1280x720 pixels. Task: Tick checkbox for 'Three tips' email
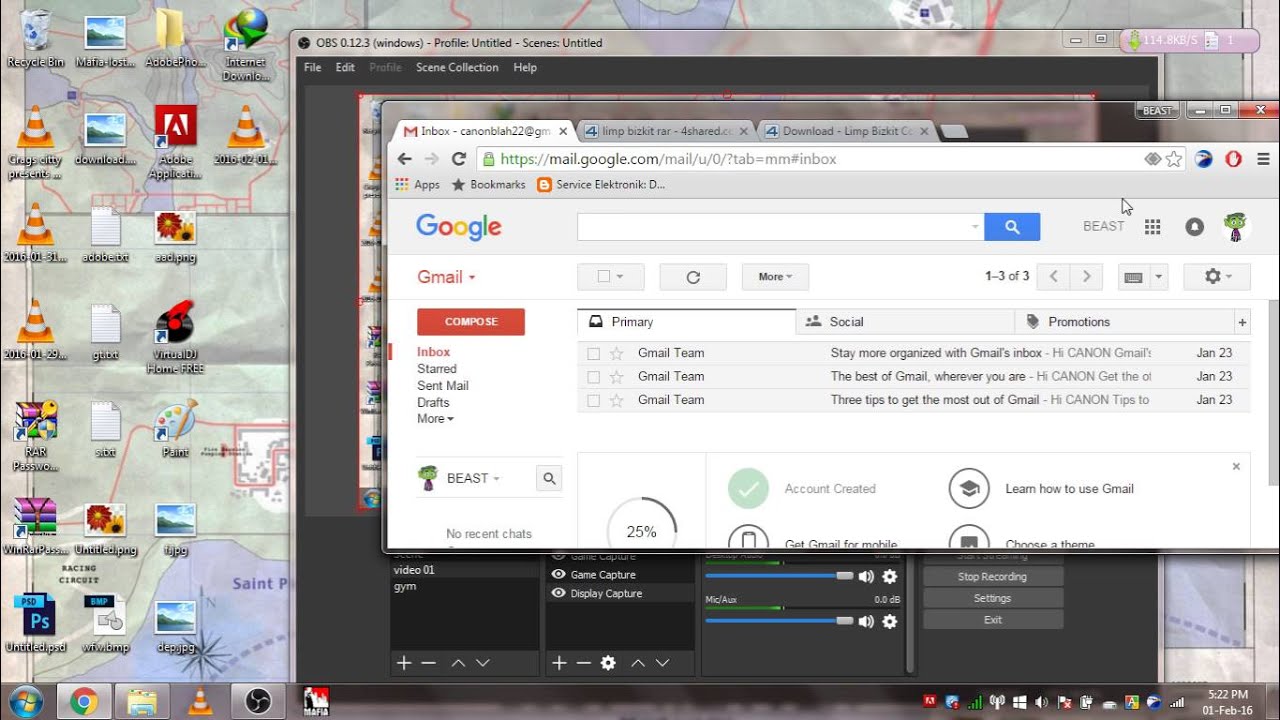[593, 400]
